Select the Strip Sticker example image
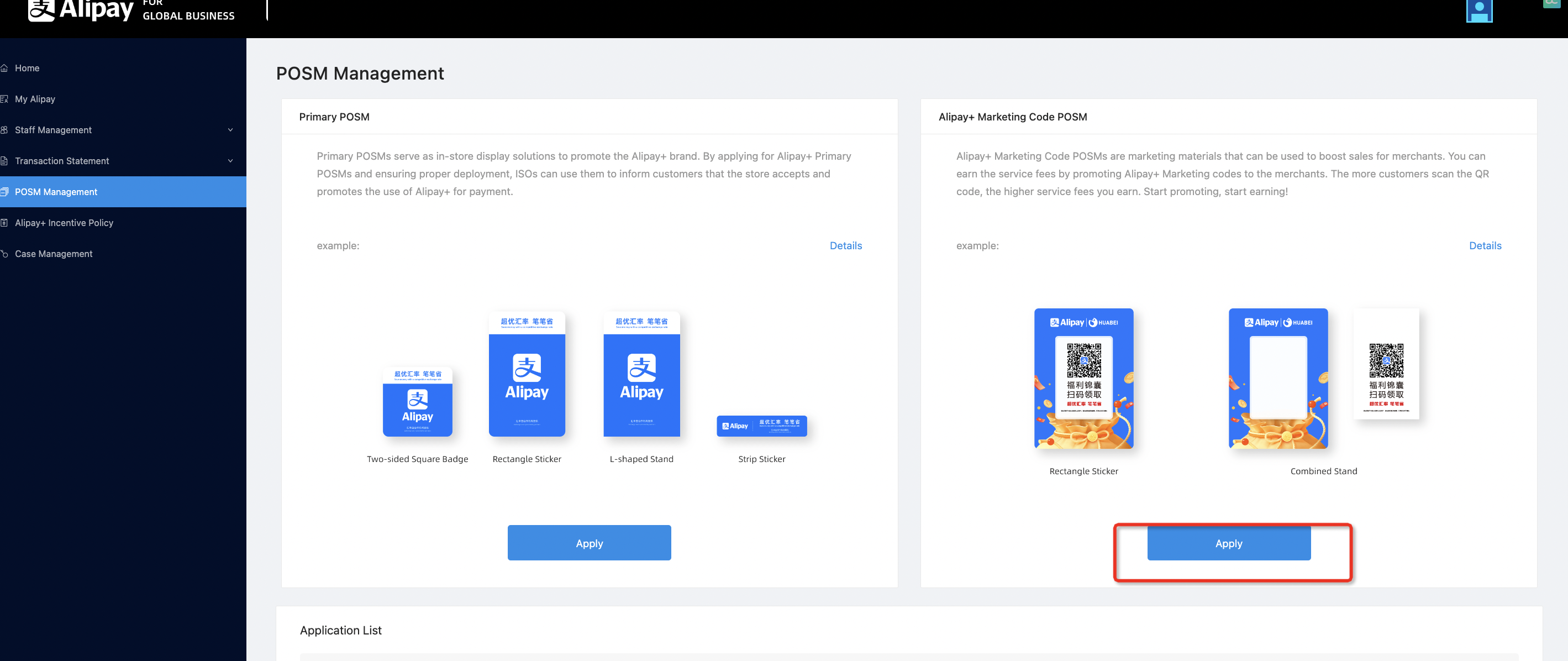Screen dimensions: 1568x661 point(761,426)
